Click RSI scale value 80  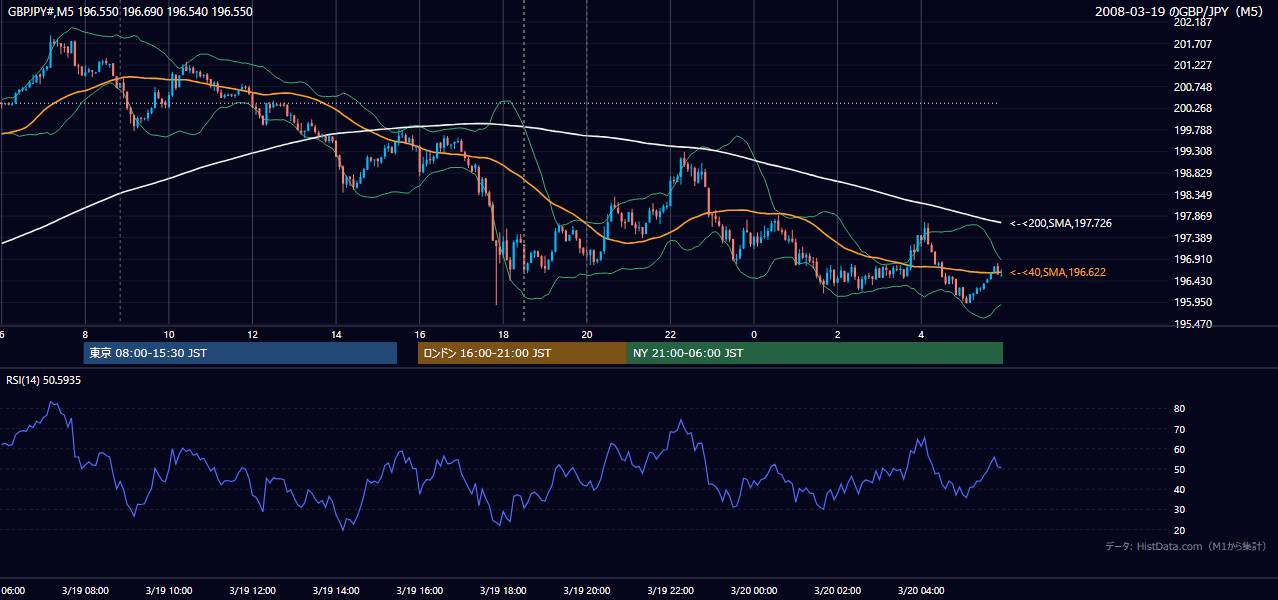(1179, 409)
